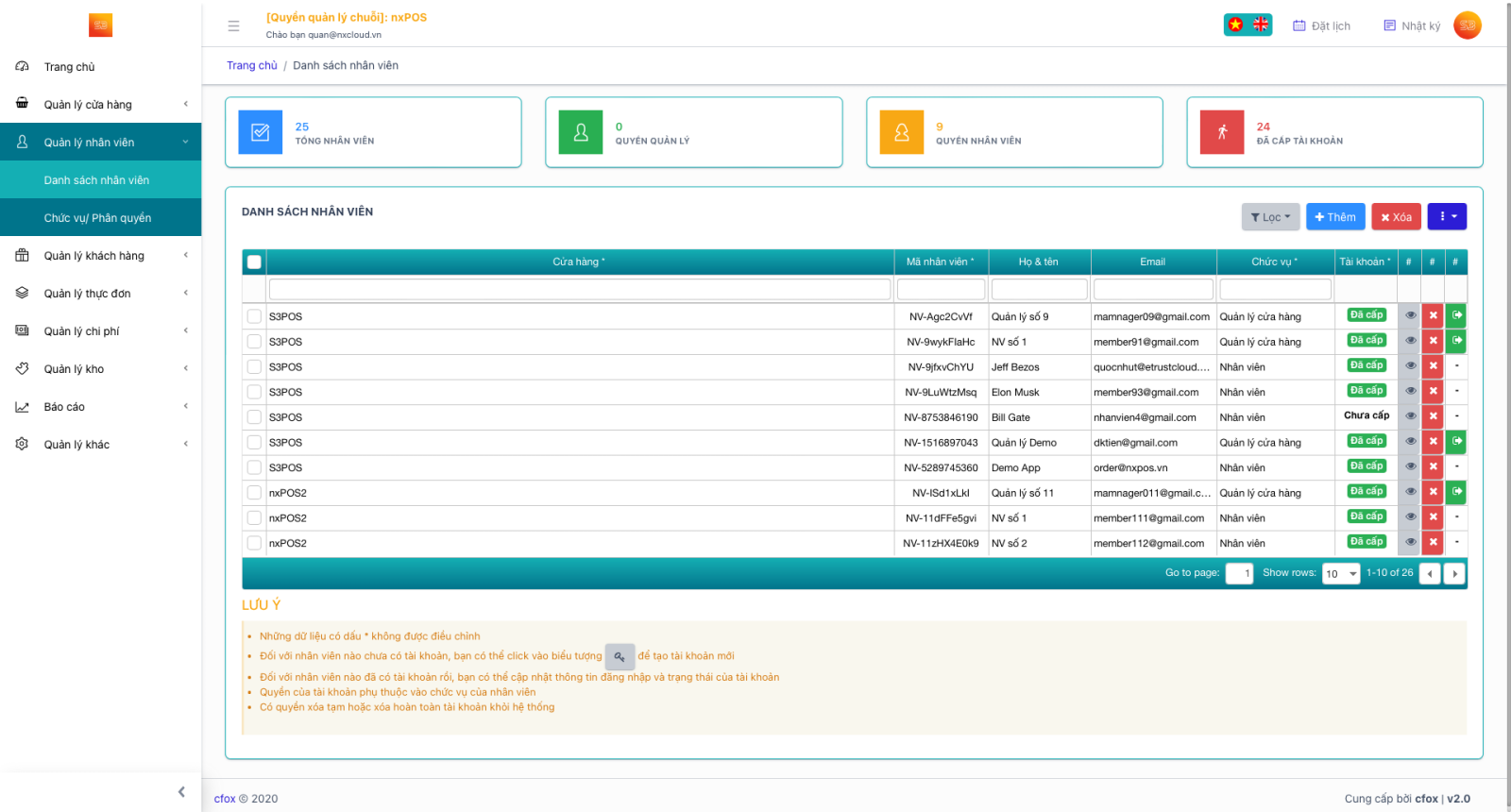Switch language with the UK flag icon
This screenshot has height=812, width=1511.
pos(1260,25)
